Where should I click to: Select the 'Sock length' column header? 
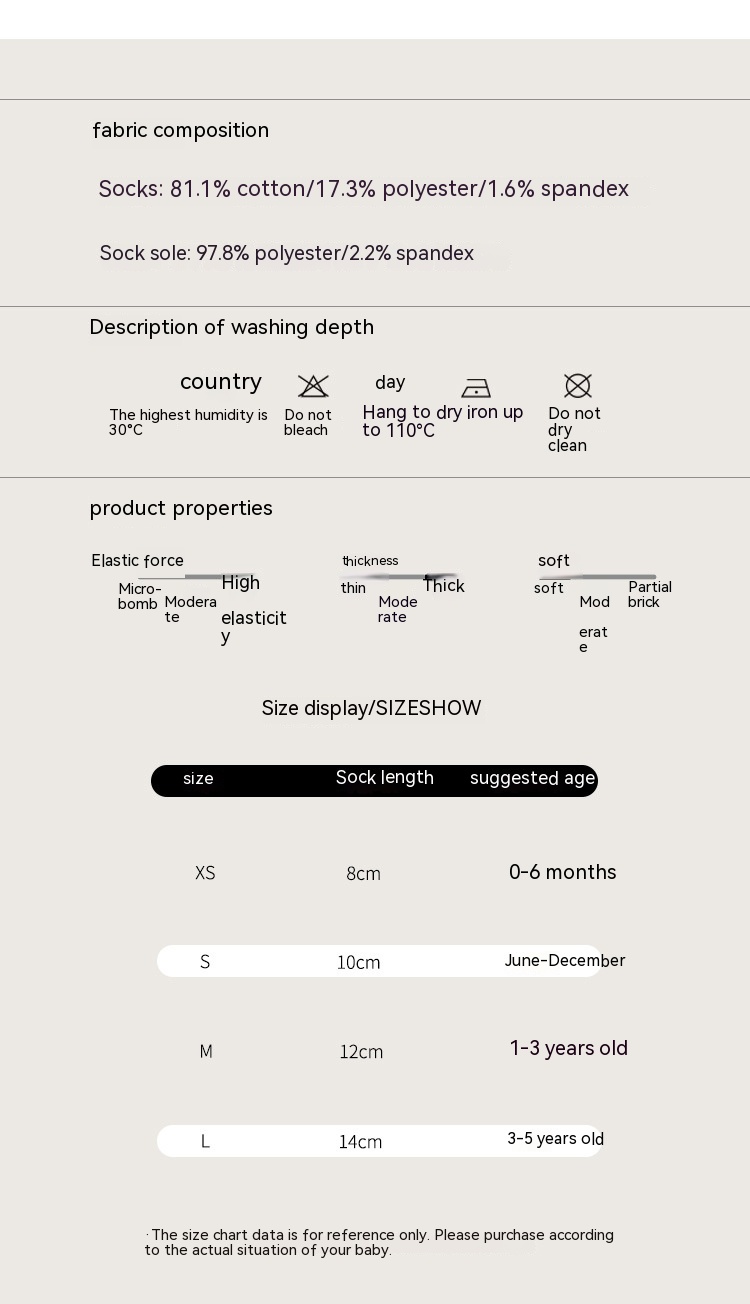click(x=385, y=778)
